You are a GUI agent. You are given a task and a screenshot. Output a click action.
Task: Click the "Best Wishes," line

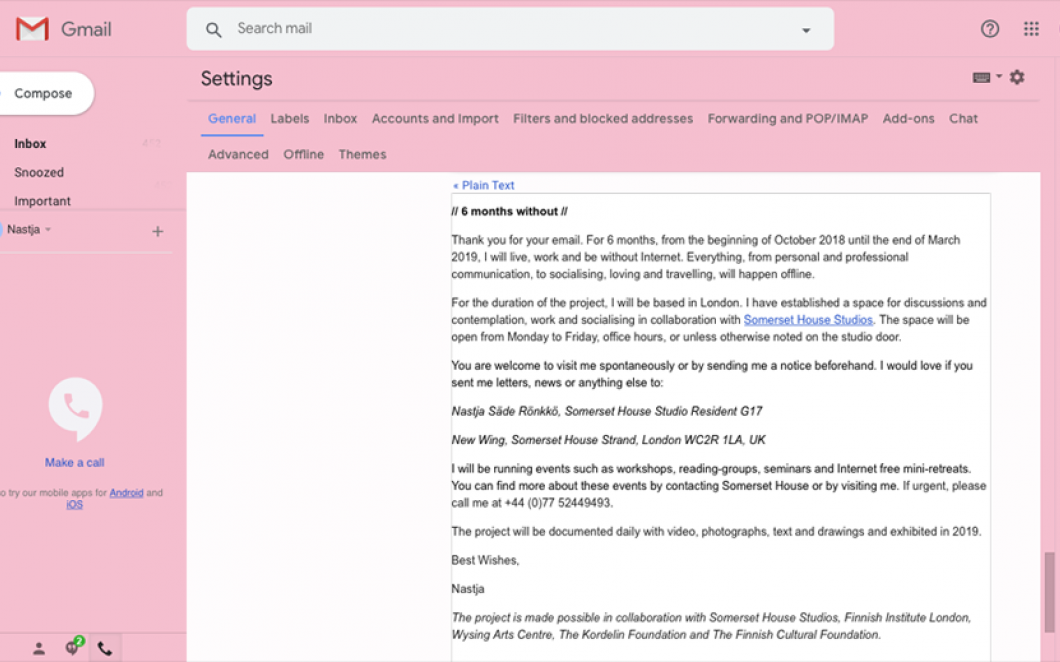pos(485,560)
